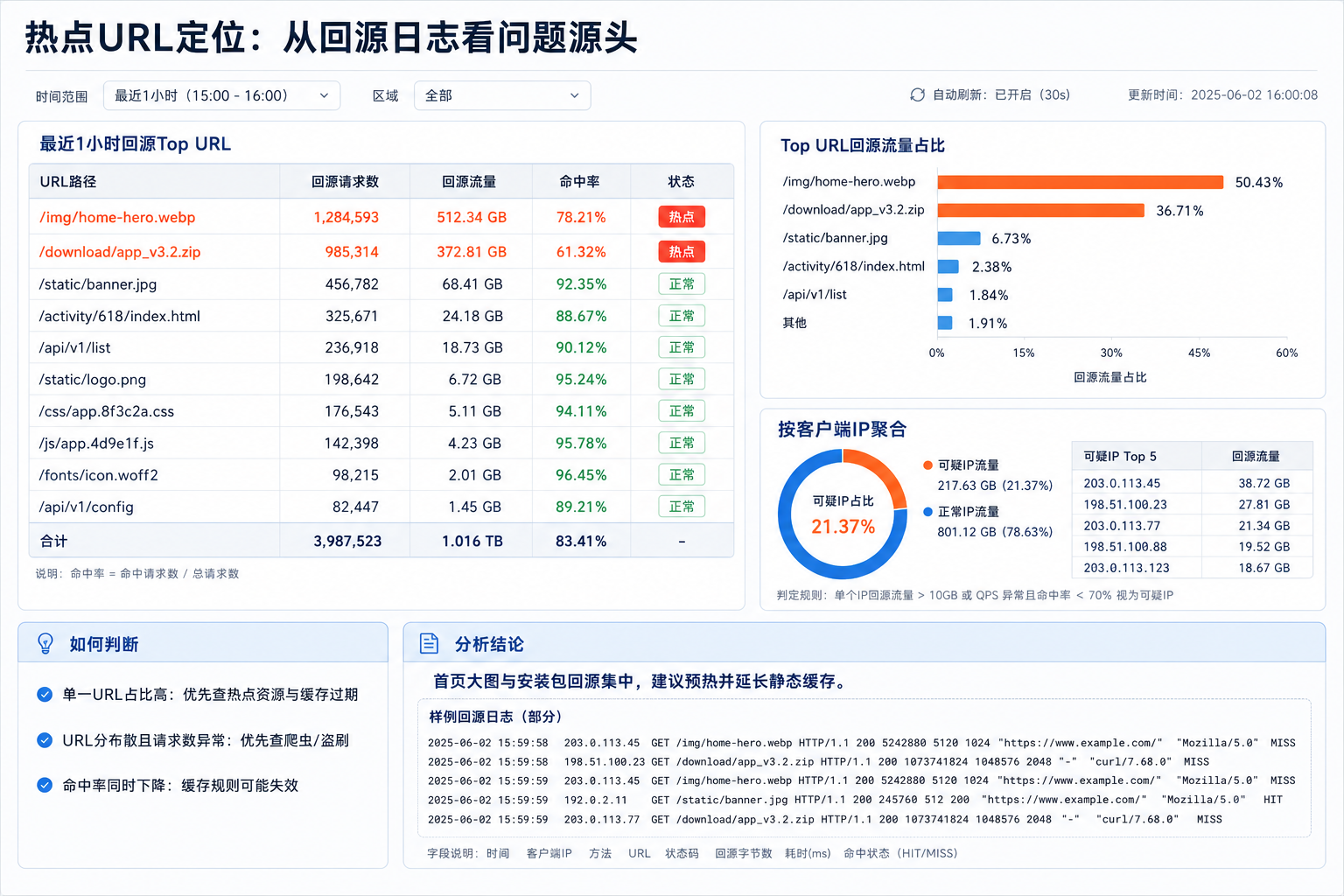Viewport: 1344px width, 896px height.
Task: Select the /api/v1/config path cell
Action: (x=87, y=507)
